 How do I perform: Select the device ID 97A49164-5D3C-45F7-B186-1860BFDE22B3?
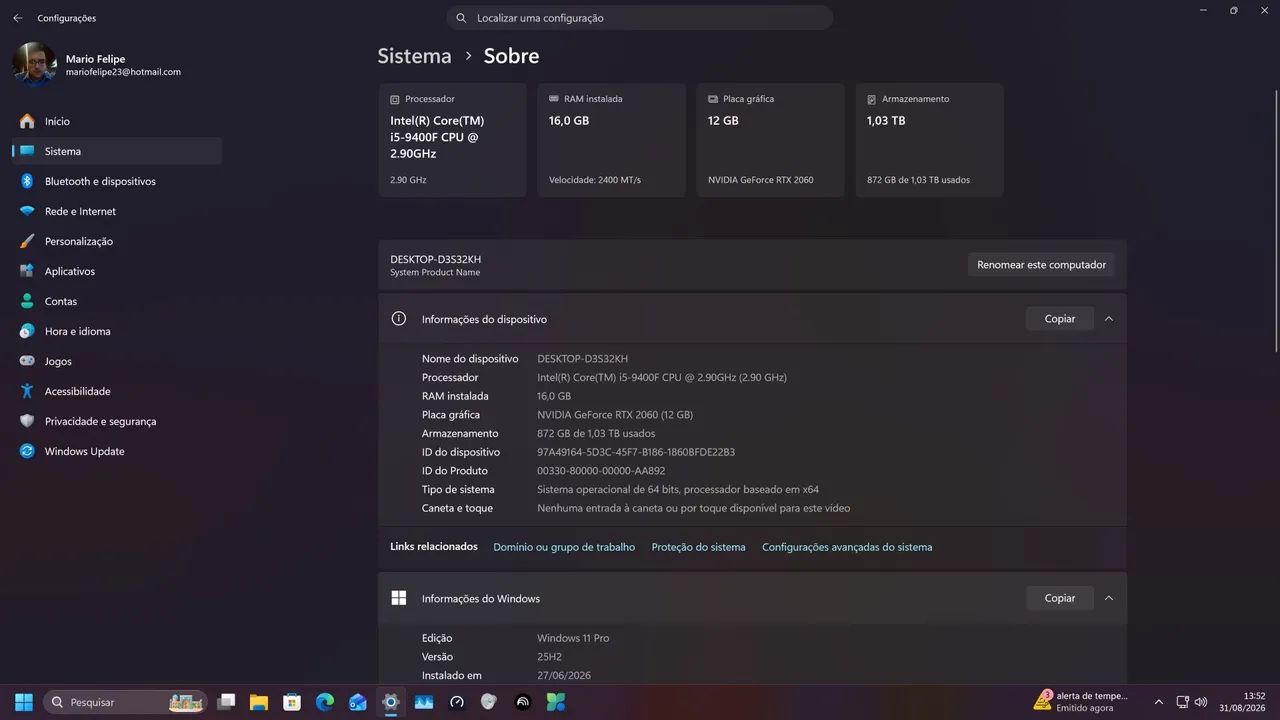pyautogui.click(x=636, y=452)
